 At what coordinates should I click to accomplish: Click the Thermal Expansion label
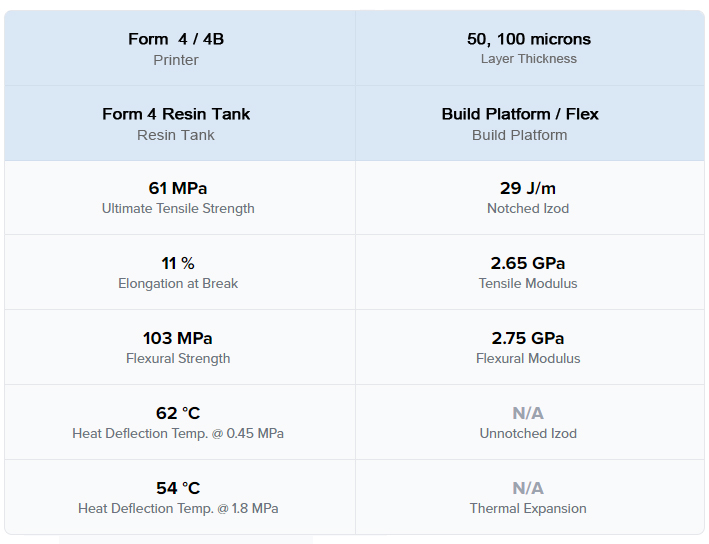coord(528,509)
